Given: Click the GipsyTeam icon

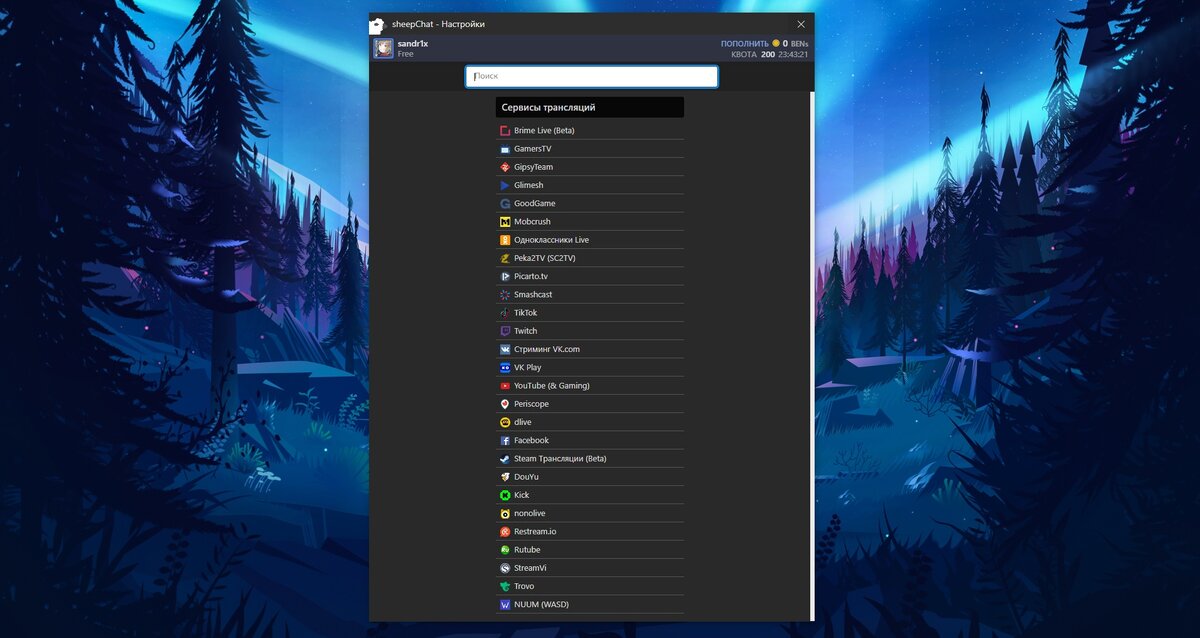Looking at the screenshot, I should click(505, 167).
